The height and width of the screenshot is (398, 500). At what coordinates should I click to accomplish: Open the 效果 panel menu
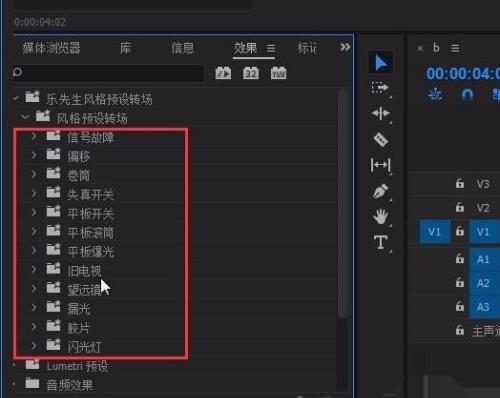[x=271, y=49]
